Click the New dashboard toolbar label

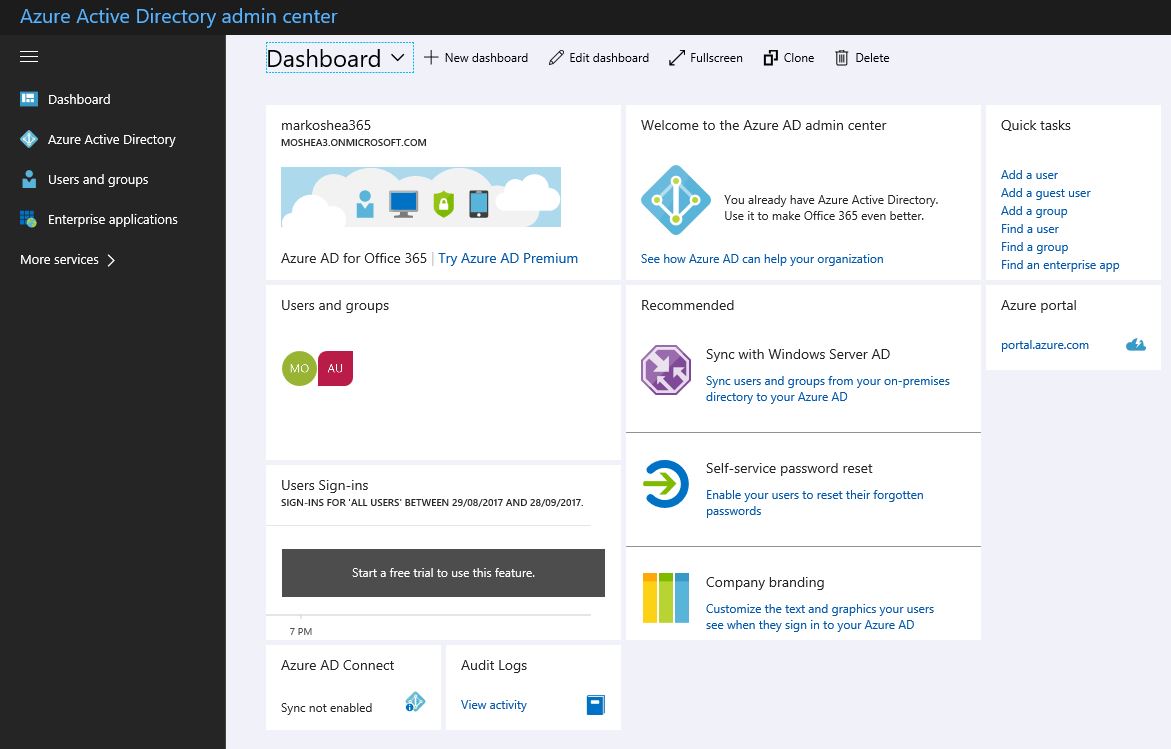(486, 58)
